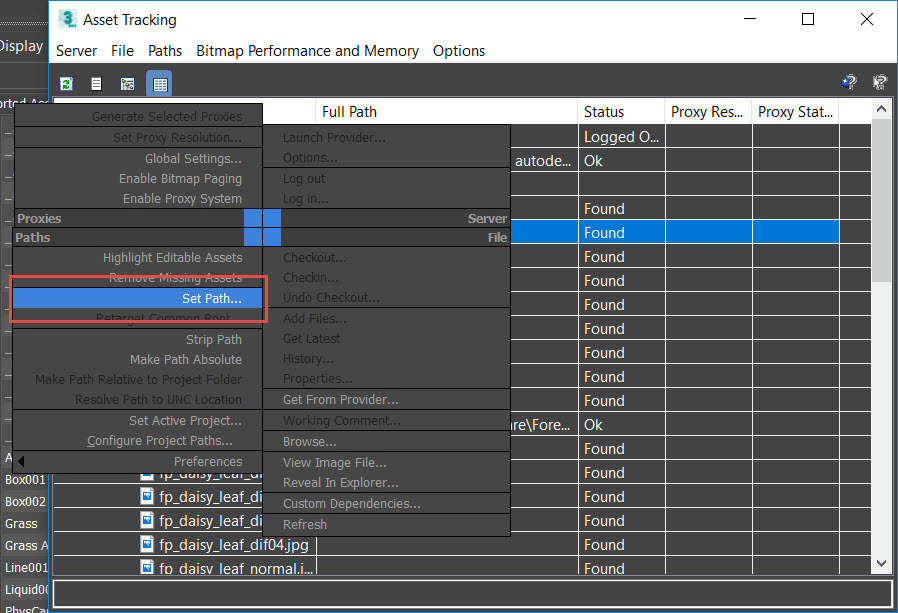
Task: Expand the Preferences submenu arrow
Action: 21,461
